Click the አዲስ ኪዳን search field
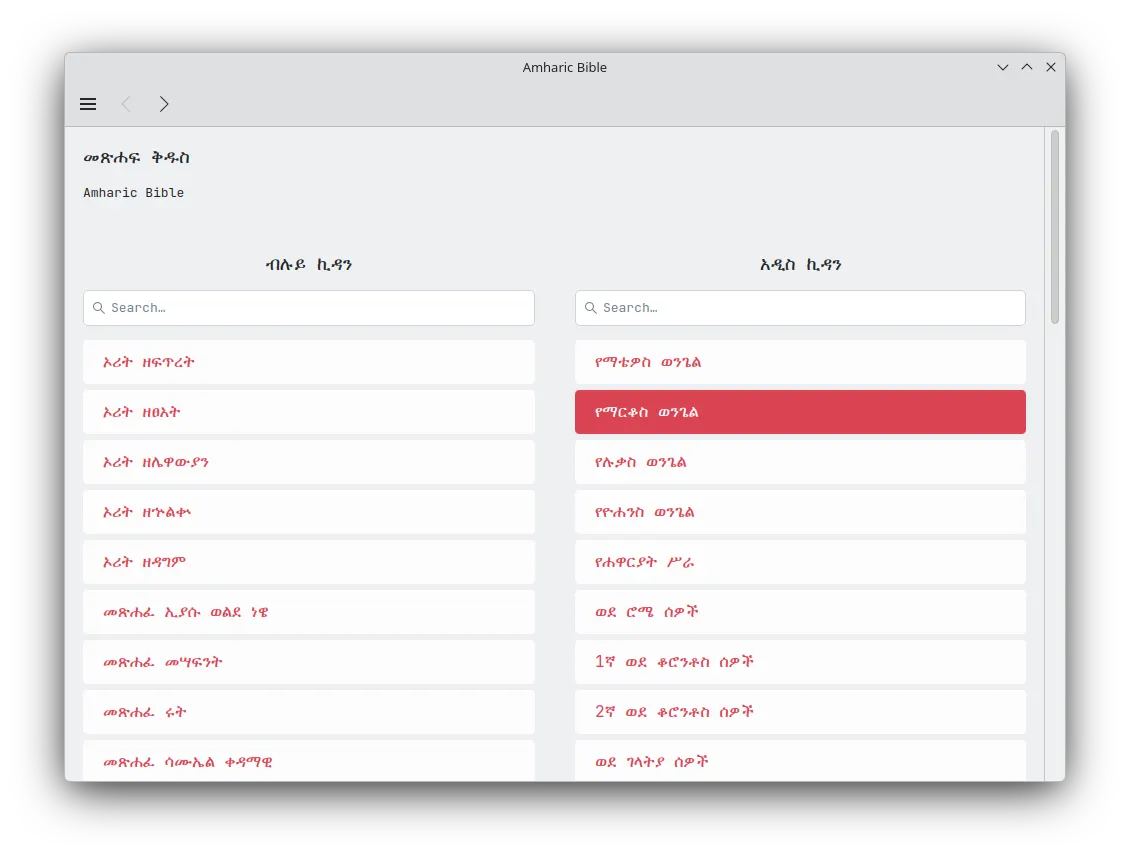This screenshot has height=858, width=1130. point(800,308)
